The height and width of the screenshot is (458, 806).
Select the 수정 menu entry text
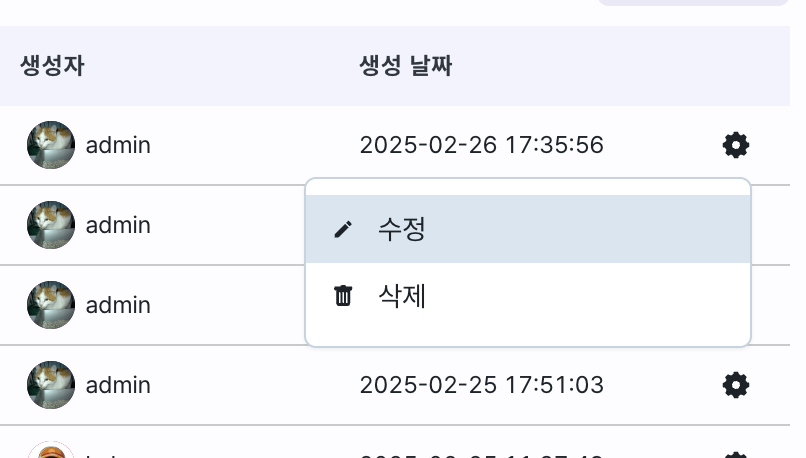[x=401, y=229]
